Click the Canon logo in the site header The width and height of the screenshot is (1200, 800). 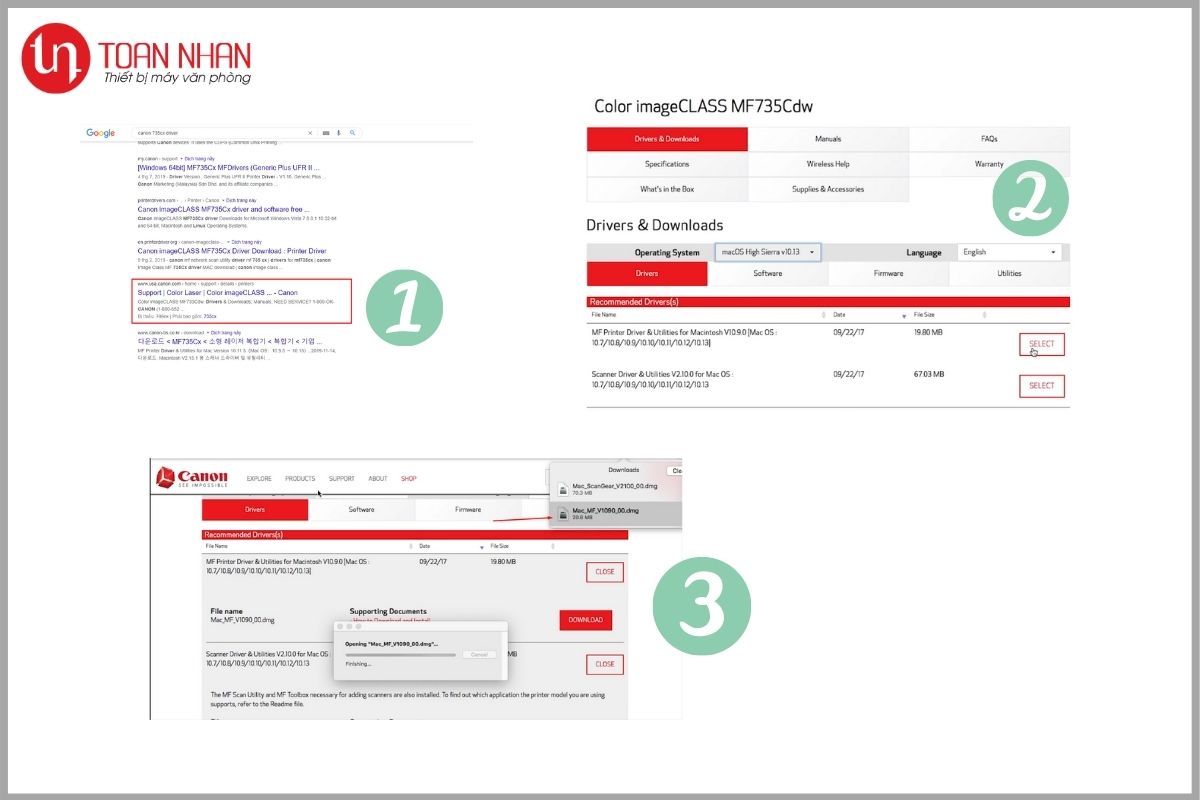point(192,477)
